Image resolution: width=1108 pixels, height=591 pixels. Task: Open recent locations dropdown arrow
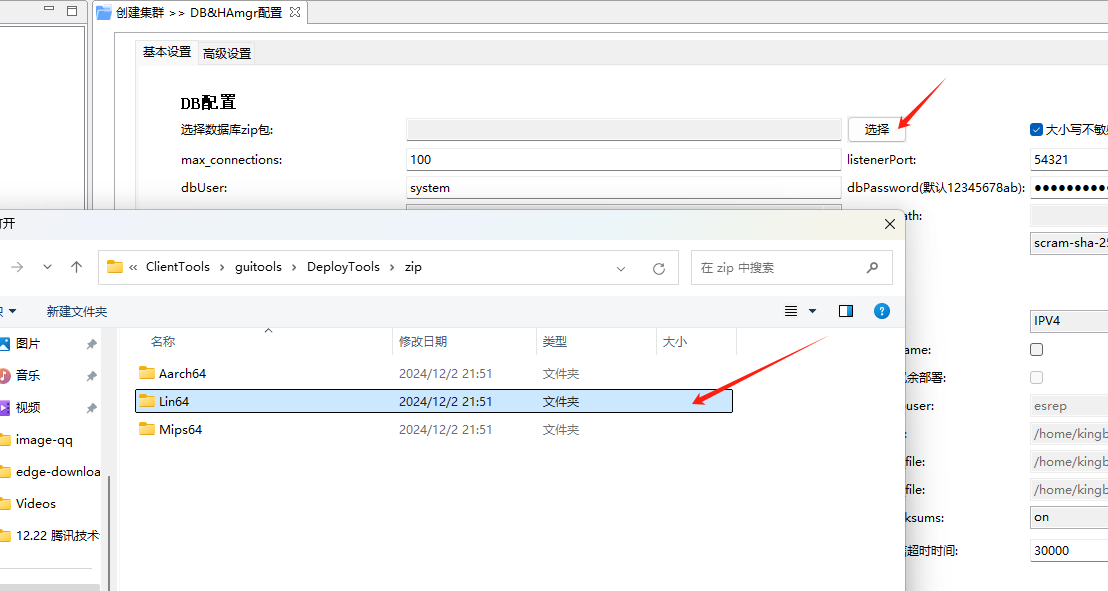click(47, 267)
